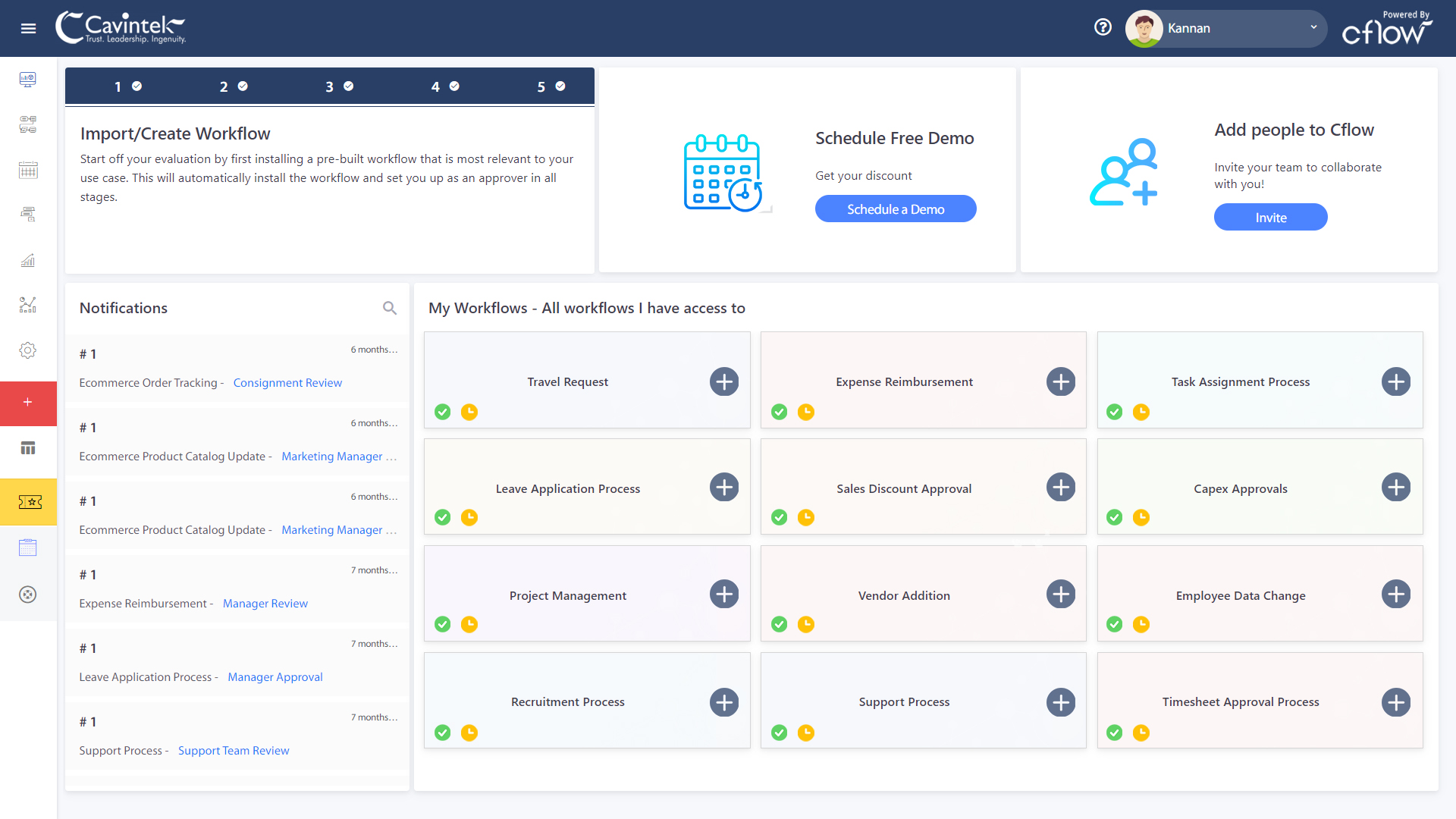Click the red plus button in sidebar
Viewport: 1456px width, 819px height.
tap(28, 403)
